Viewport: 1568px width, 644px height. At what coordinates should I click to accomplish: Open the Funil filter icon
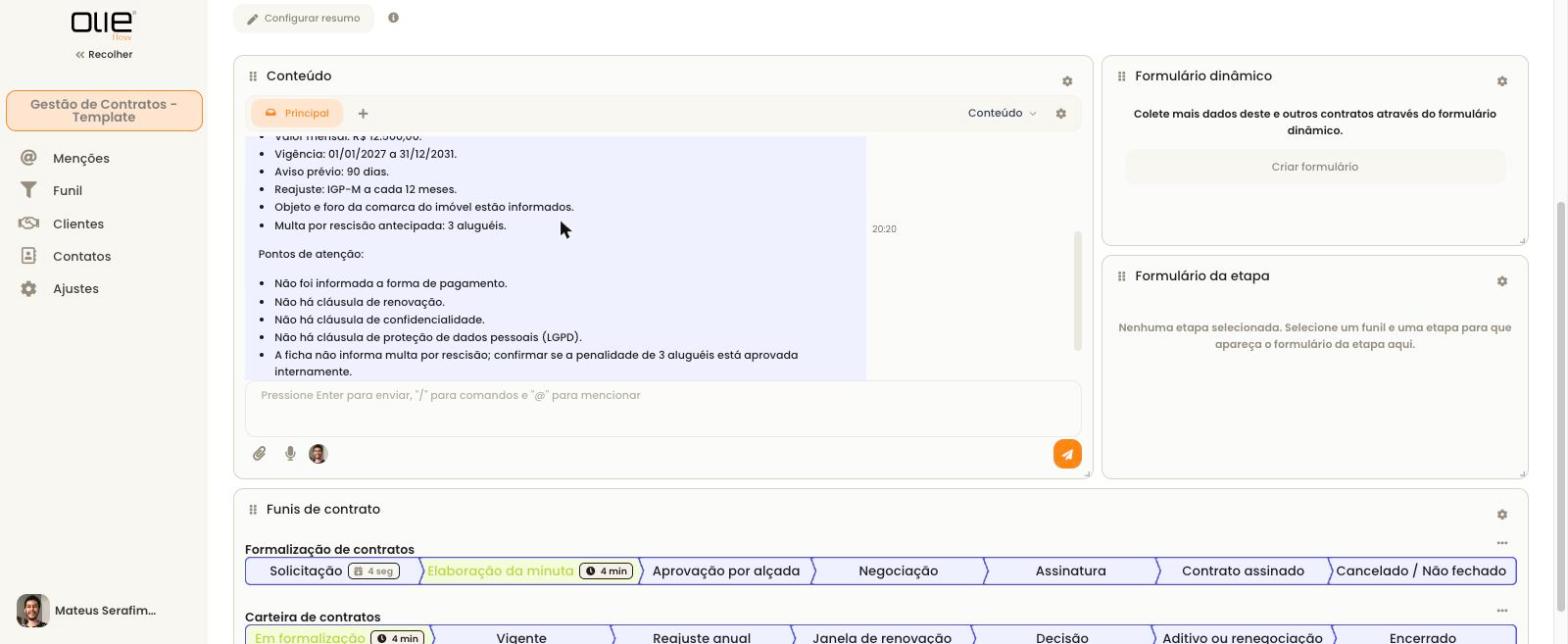coord(29,190)
